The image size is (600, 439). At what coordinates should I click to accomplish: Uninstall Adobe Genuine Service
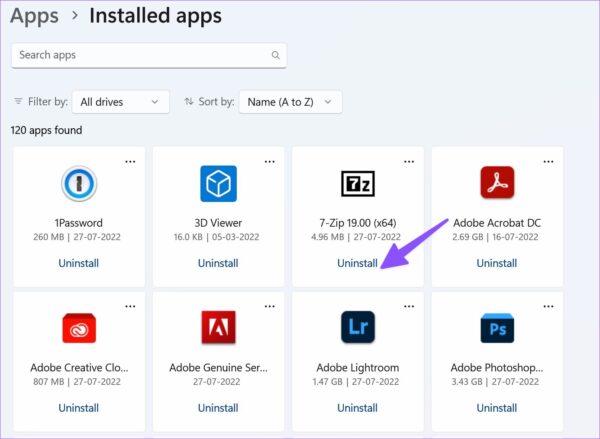click(218, 408)
